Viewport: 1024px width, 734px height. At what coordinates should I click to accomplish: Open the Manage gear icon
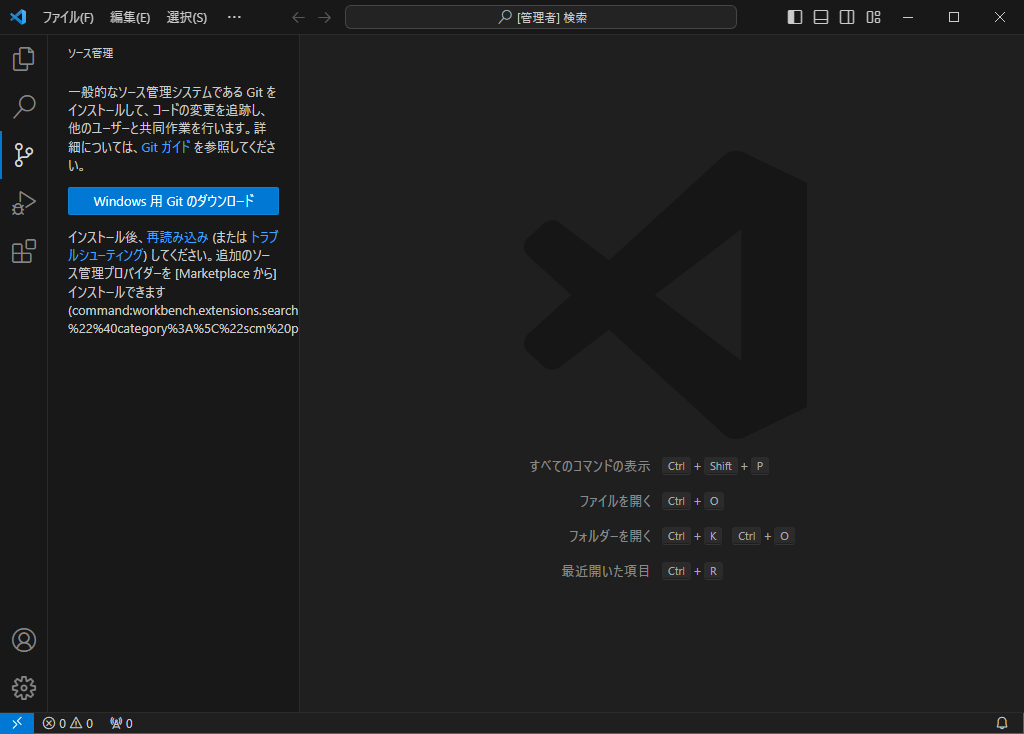point(24,688)
